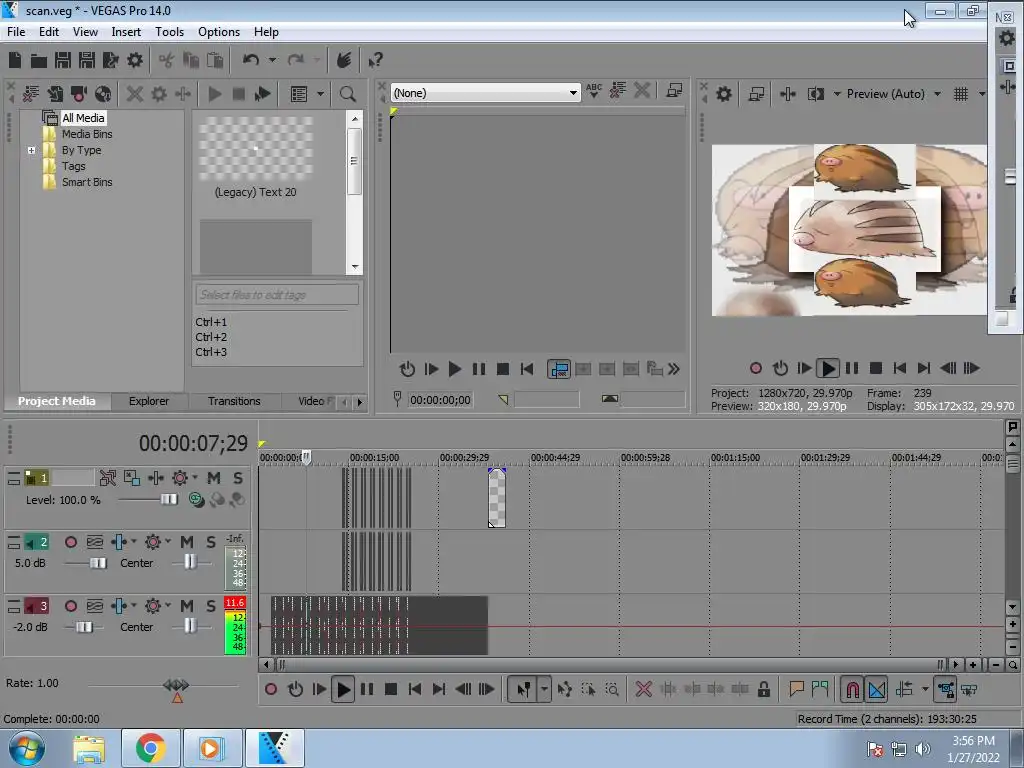Open a project with the folder icon
This screenshot has height=768, width=1024.
[x=39, y=61]
